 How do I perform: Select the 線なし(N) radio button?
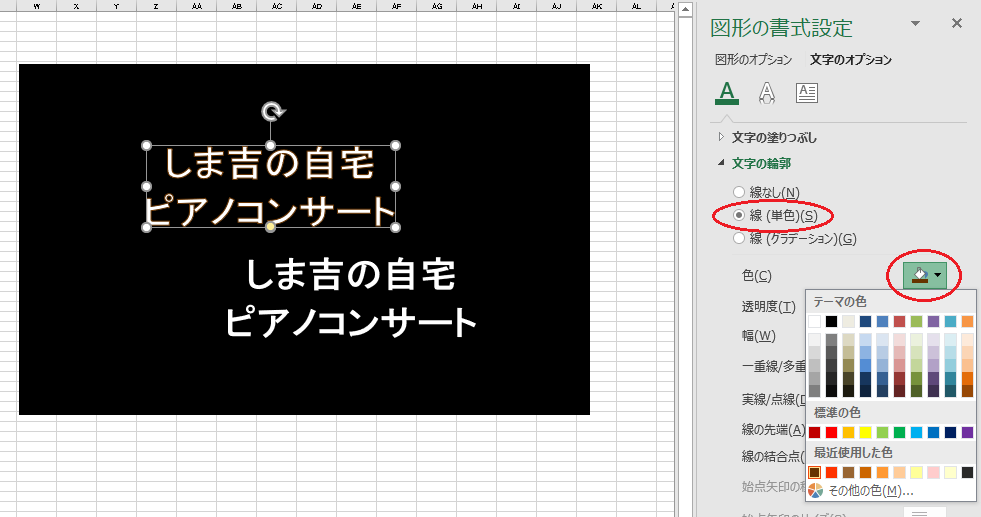coord(739,192)
